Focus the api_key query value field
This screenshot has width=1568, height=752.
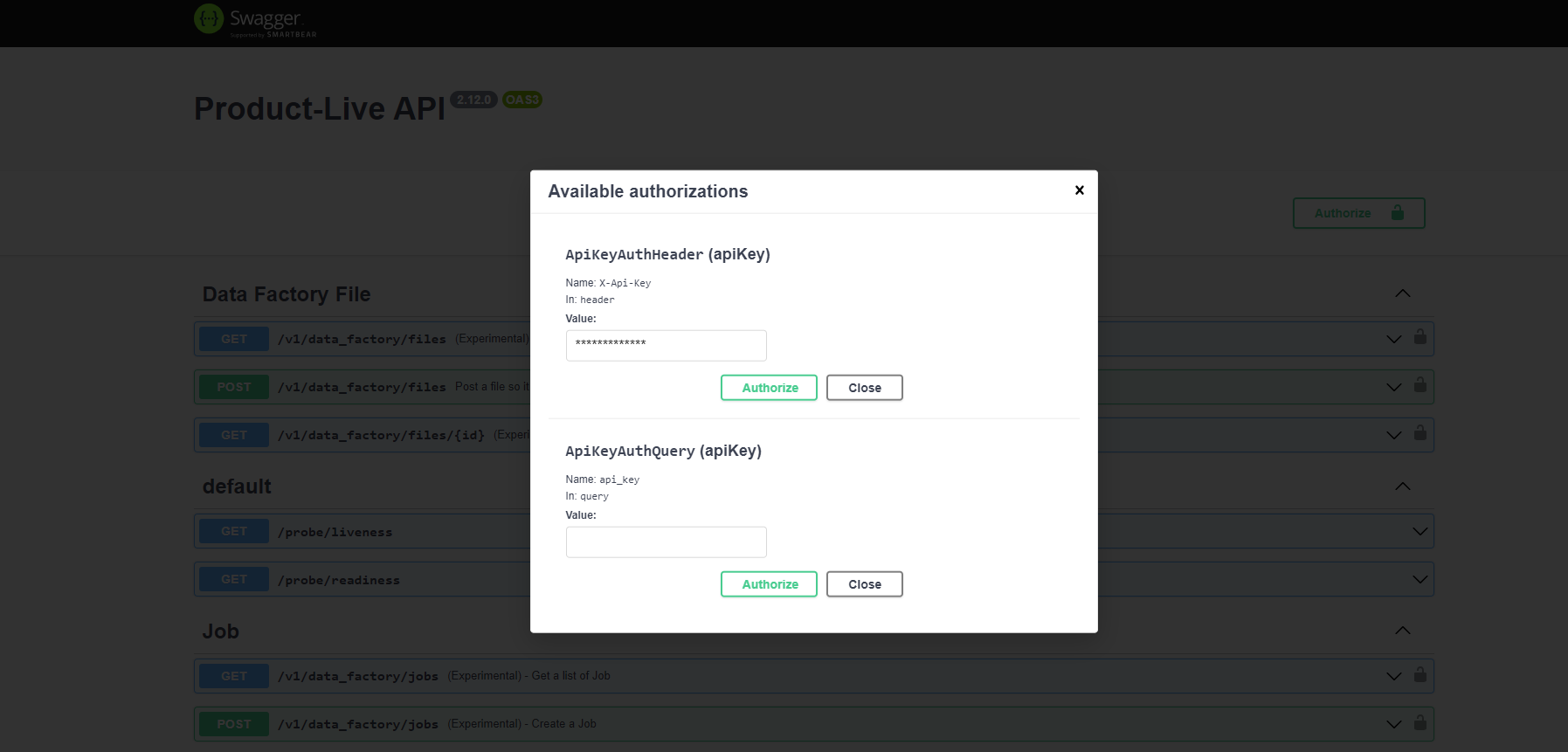click(x=666, y=542)
